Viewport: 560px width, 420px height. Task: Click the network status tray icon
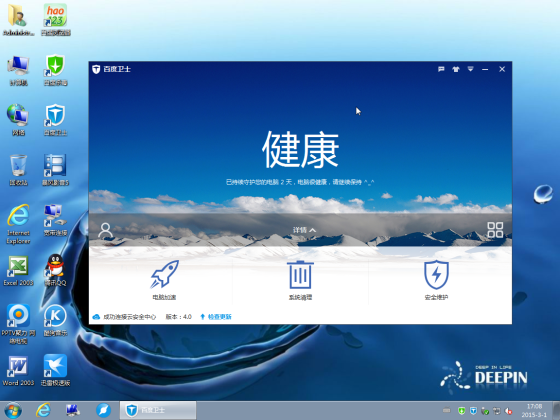pos(497,411)
